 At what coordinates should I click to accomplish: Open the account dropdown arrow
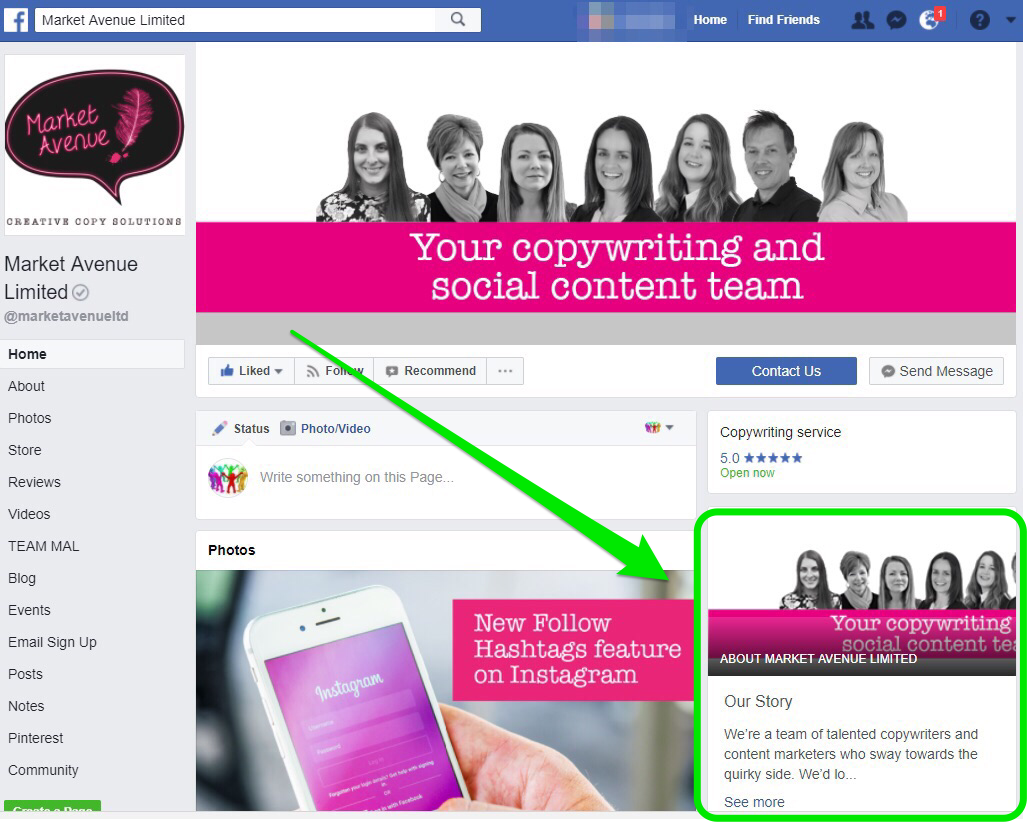coord(1010,20)
